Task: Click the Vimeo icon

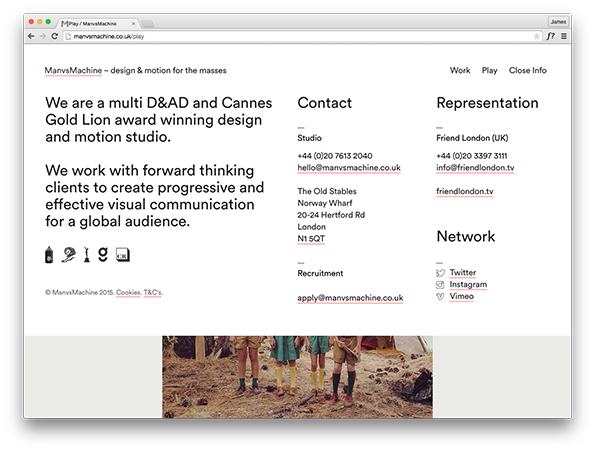Action: tap(440, 296)
